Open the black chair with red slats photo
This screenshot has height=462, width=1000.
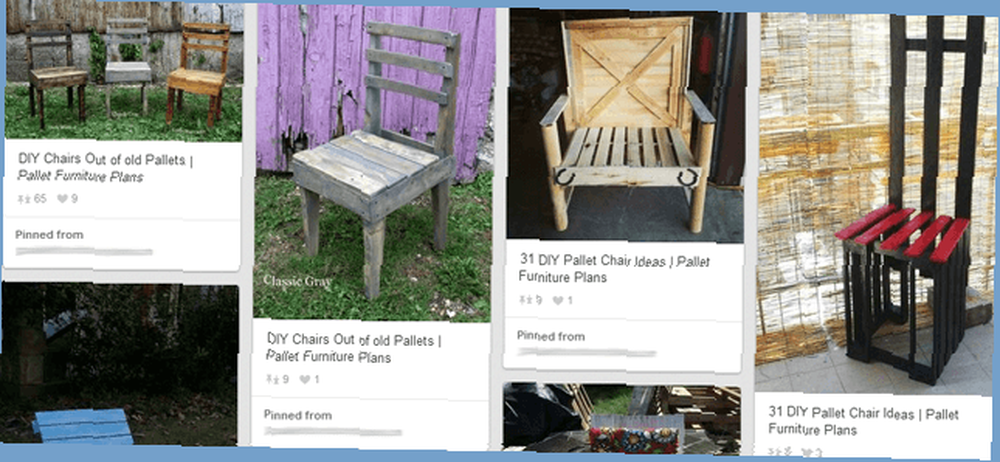(874, 203)
